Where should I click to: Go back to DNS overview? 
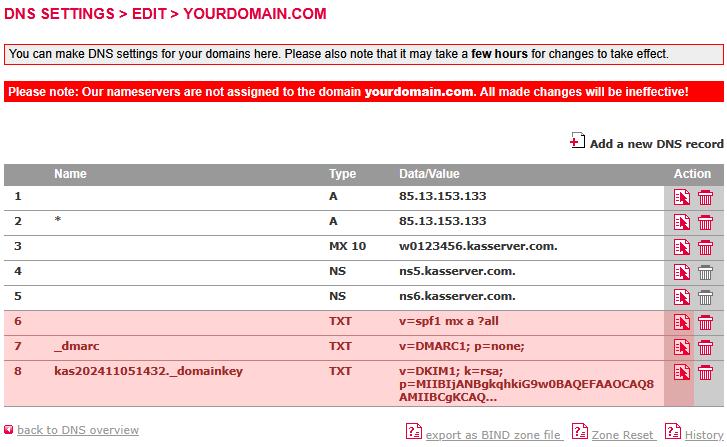(x=78, y=430)
